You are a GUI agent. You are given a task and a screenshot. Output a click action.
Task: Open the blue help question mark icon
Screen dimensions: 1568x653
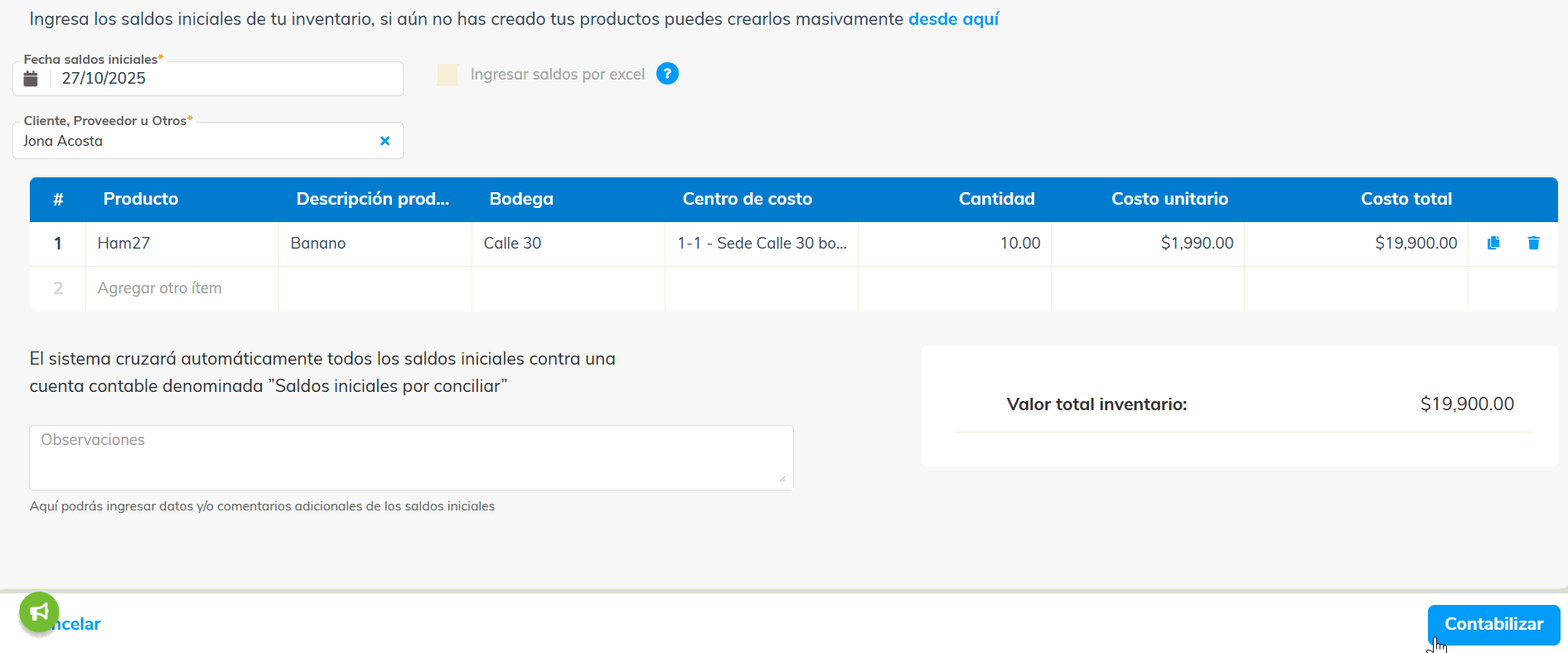click(x=667, y=74)
